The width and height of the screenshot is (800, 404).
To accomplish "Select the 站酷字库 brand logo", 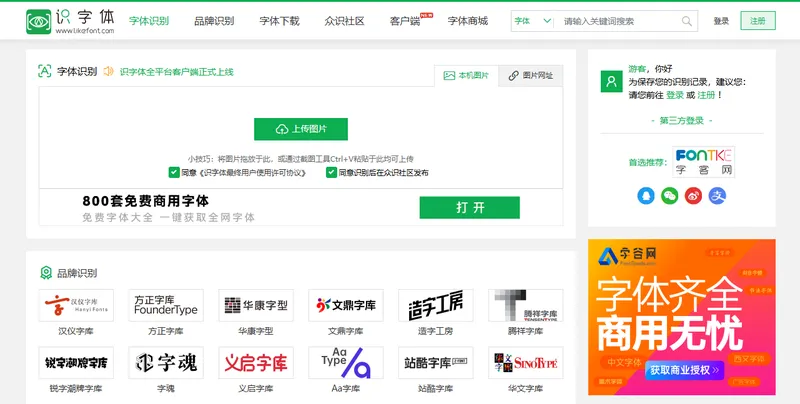I will [435, 363].
